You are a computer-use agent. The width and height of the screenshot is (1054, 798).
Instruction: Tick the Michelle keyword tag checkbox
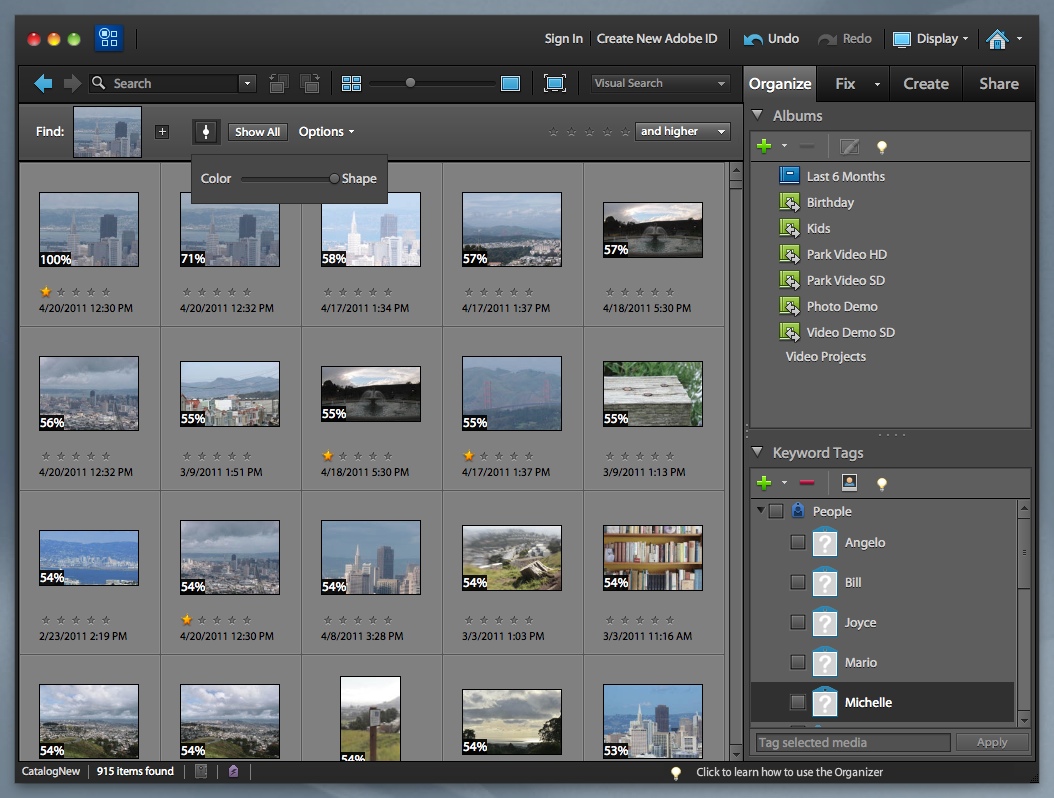[x=797, y=702]
